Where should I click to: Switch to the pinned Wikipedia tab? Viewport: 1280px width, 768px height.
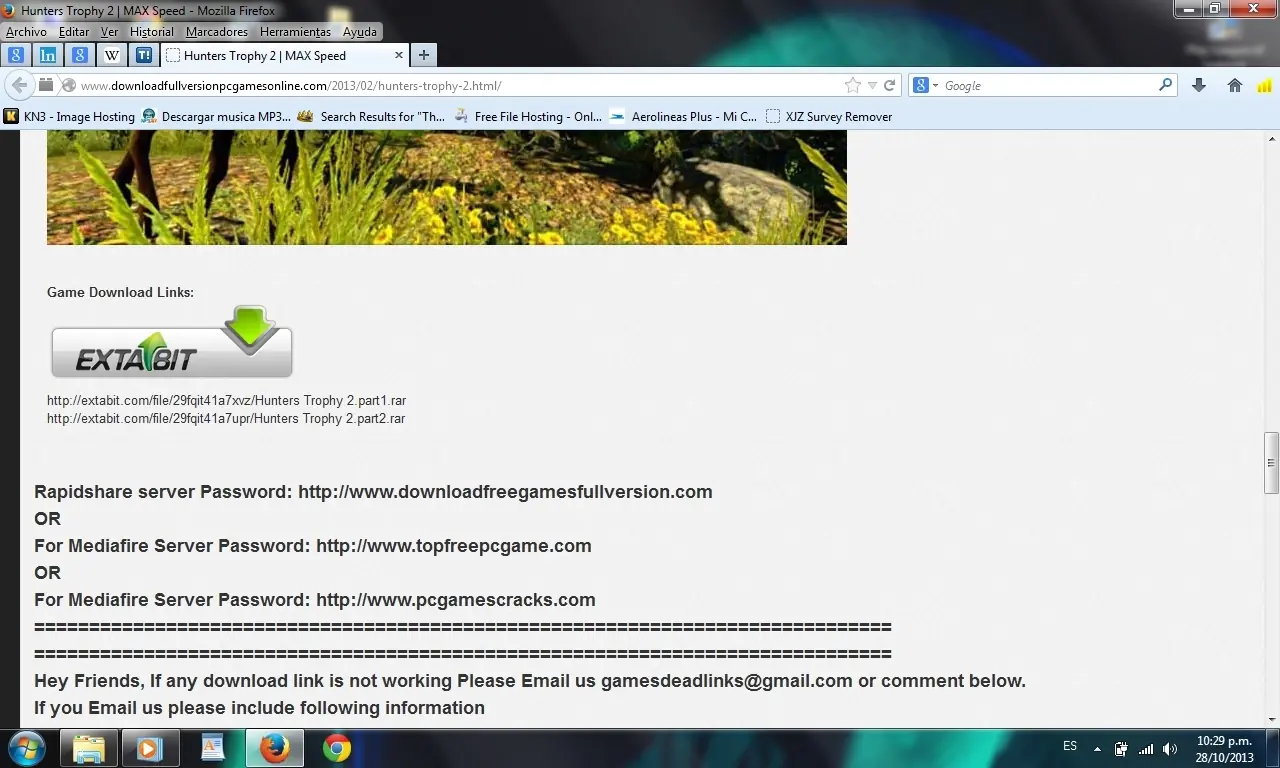click(112, 55)
